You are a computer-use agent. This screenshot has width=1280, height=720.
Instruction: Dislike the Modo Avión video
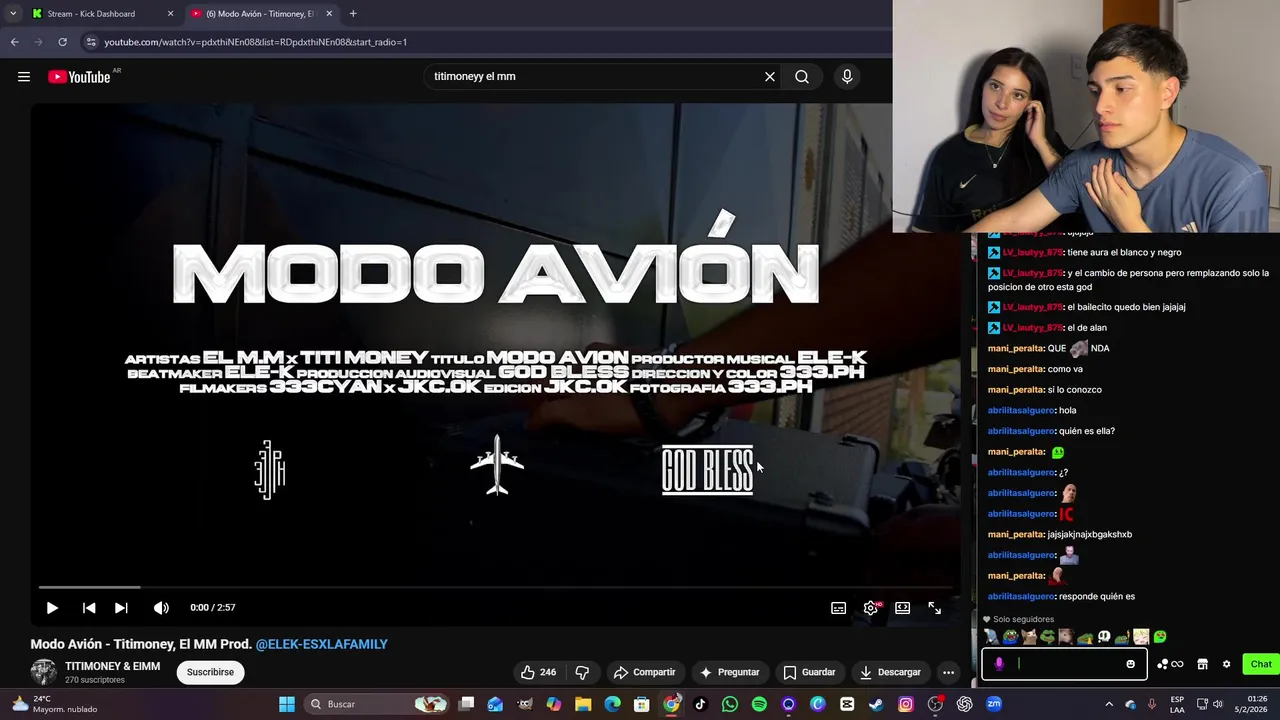[x=582, y=672]
